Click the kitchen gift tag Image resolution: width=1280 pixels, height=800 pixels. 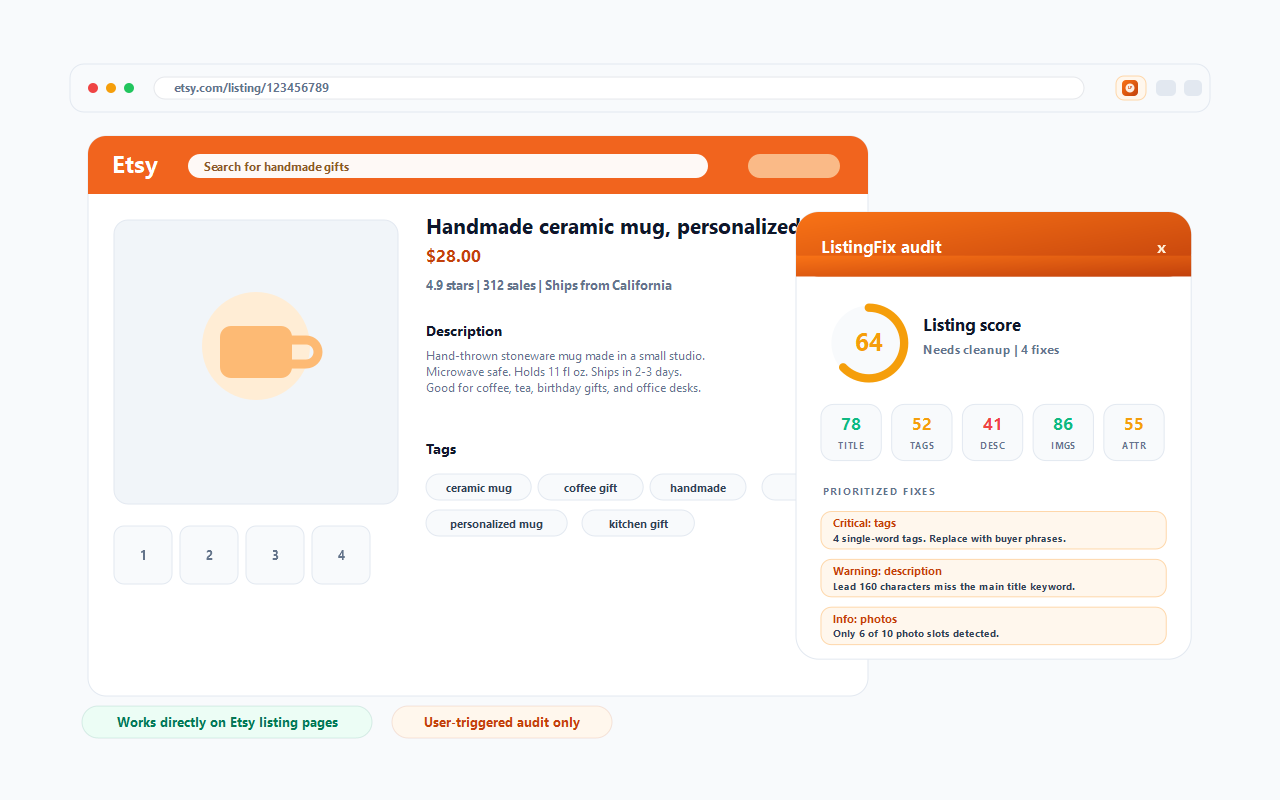[638, 523]
